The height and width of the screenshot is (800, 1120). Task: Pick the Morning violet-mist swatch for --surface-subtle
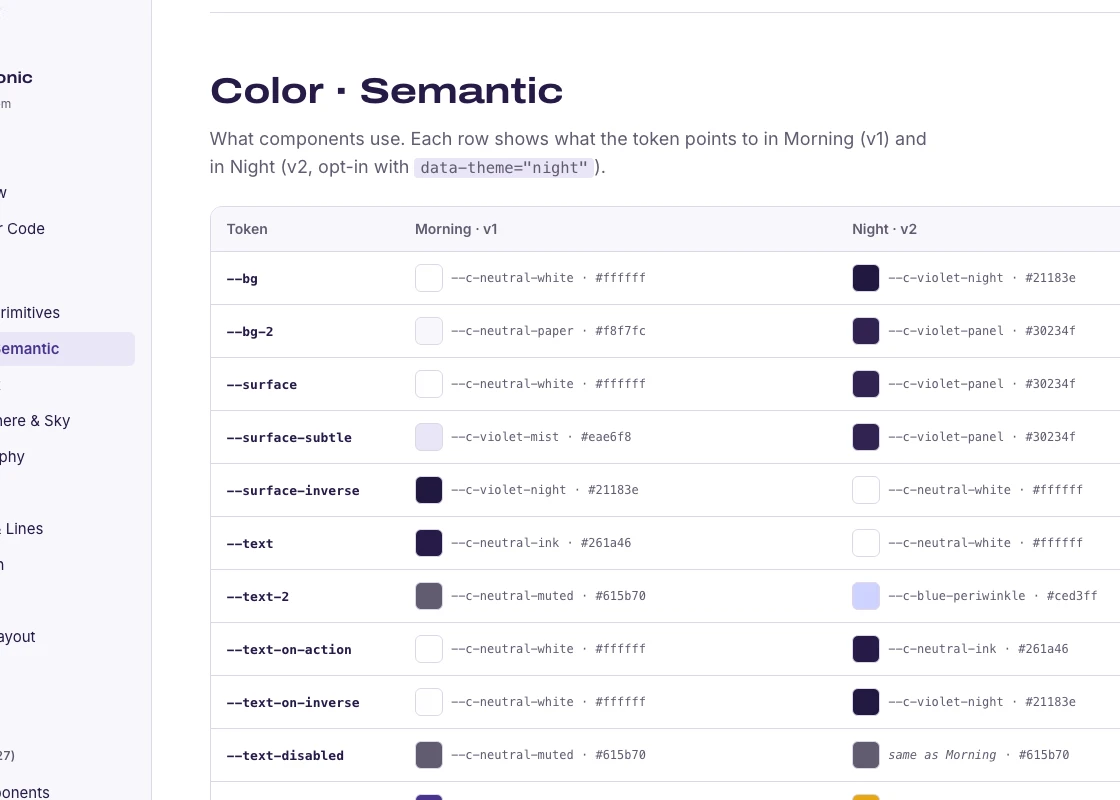[429, 436]
